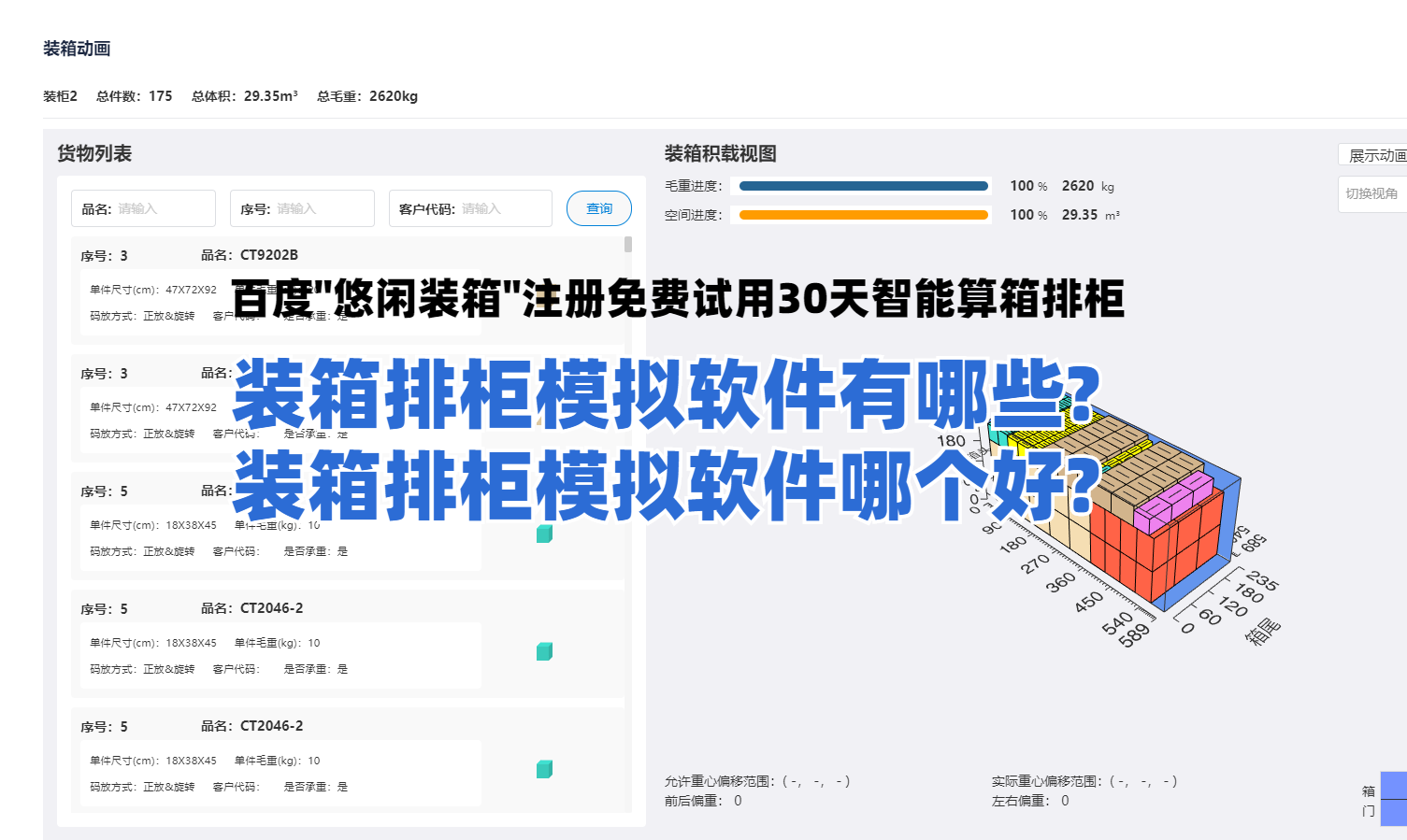Click the 品名 input field
Screen dimensions: 1407x840
pyautogui.click(x=143, y=208)
